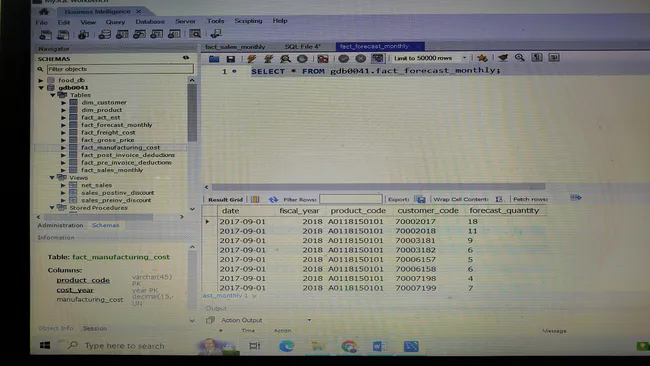Image resolution: width=650 pixels, height=366 pixels.
Task: Commit the current transaction
Action: pos(343,58)
